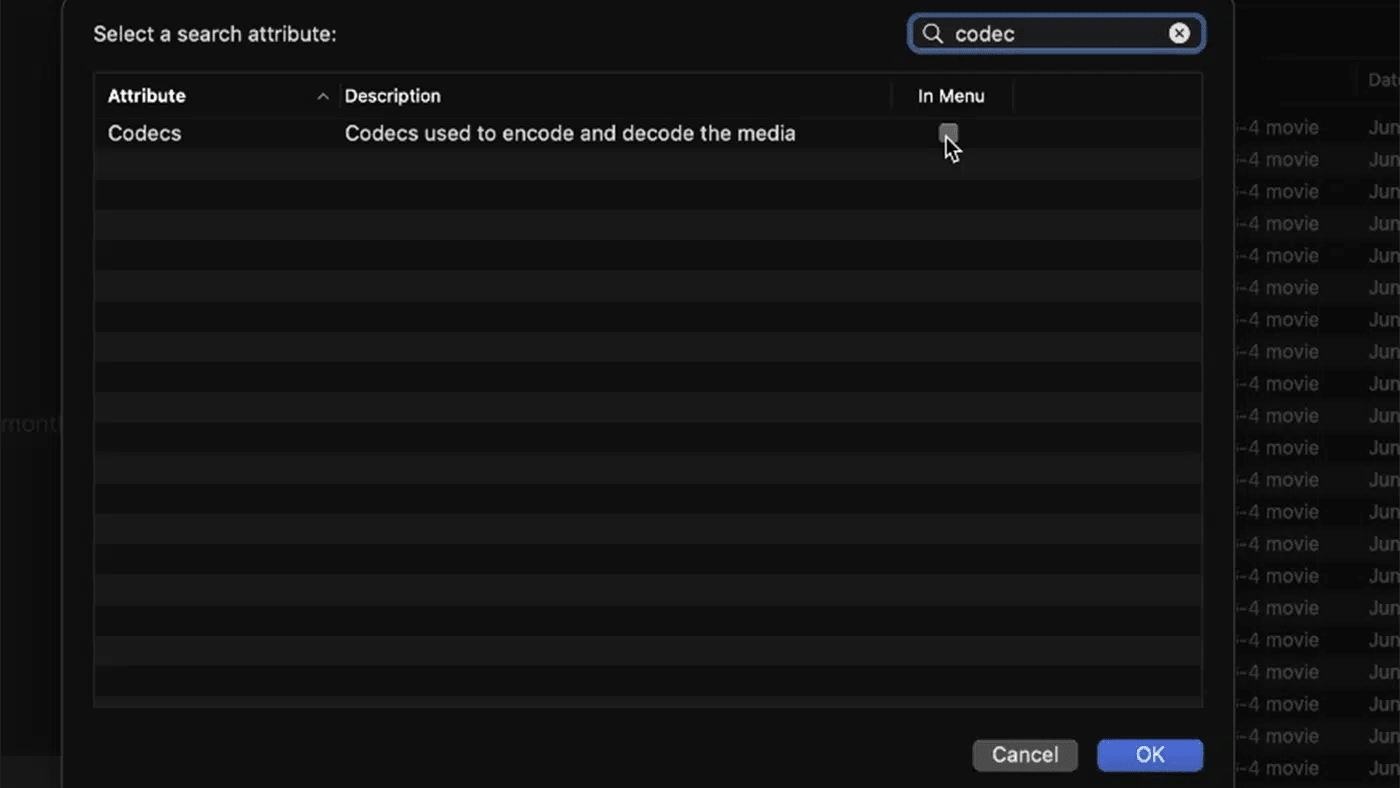Click the sort chevron on the Attribute column

click(323, 96)
